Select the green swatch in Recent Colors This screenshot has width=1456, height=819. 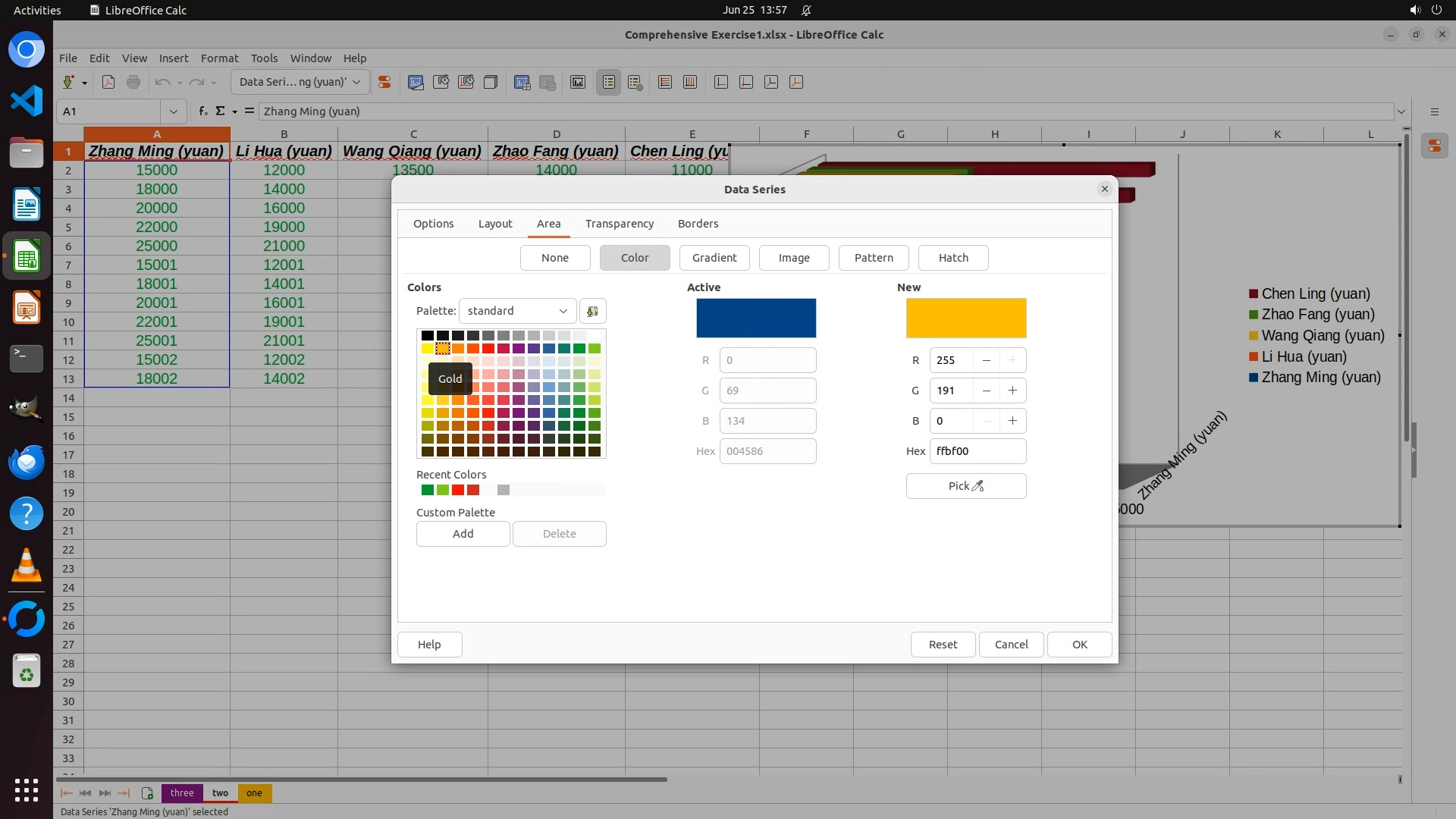pyautogui.click(x=428, y=490)
